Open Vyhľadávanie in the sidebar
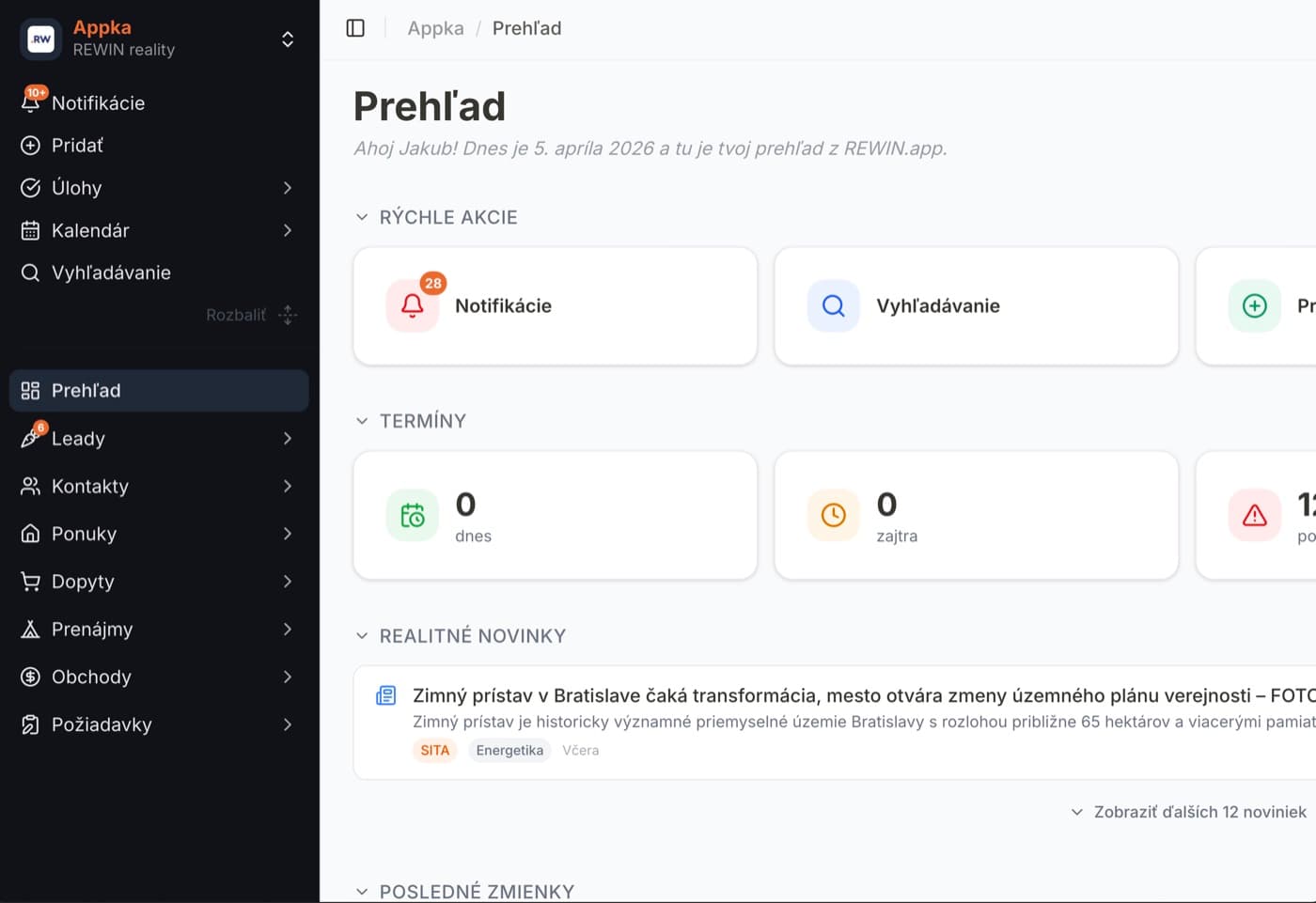The width and height of the screenshot is (1316, 903). point(110,272)
